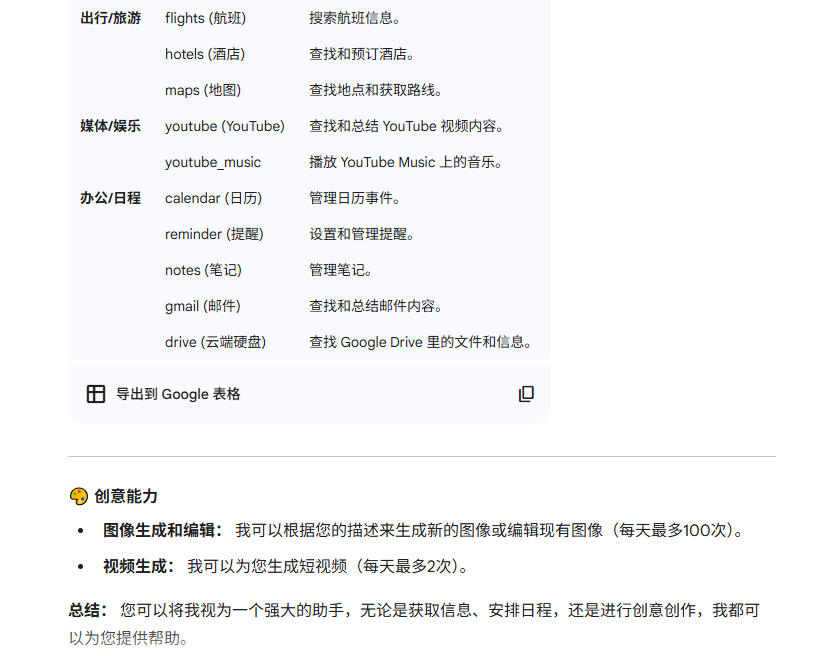Screen dimensions: 827x656
Task: Click the 办公/日程 category label
Action: coord(110,198)
